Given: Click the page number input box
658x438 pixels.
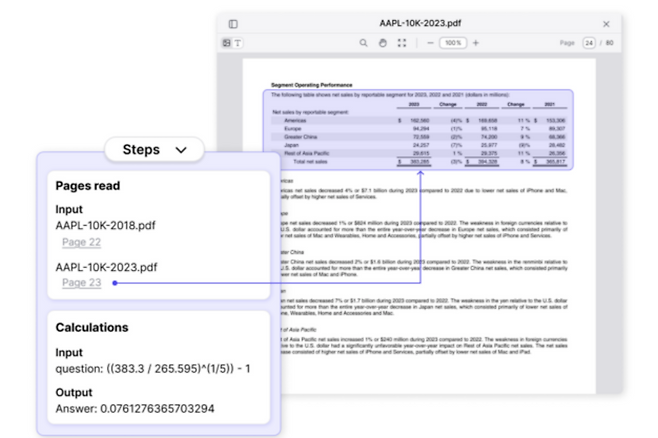Looking at the screenshot, I should [x=589, y=44].
